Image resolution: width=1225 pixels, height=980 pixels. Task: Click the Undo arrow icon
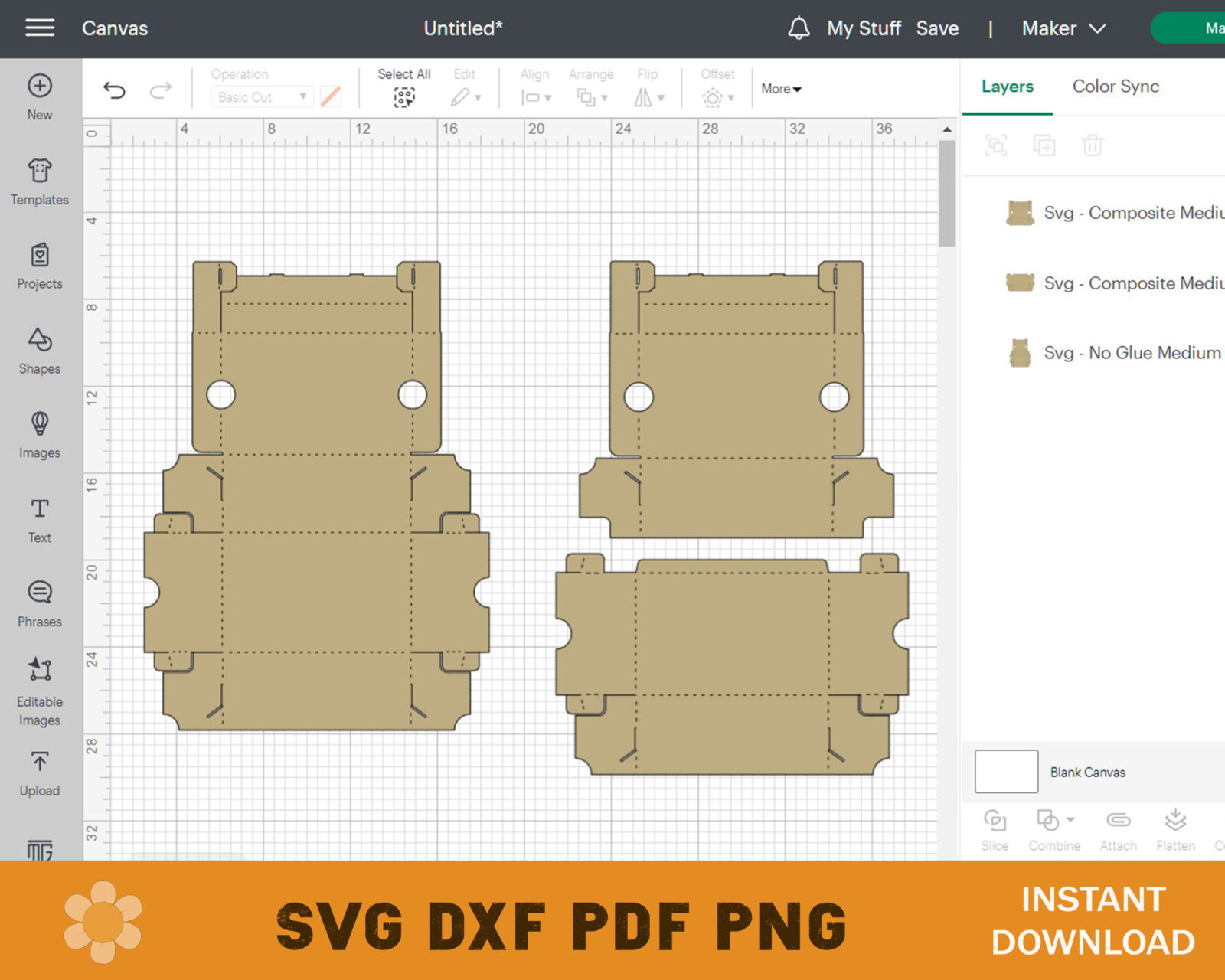coord(114,91)
